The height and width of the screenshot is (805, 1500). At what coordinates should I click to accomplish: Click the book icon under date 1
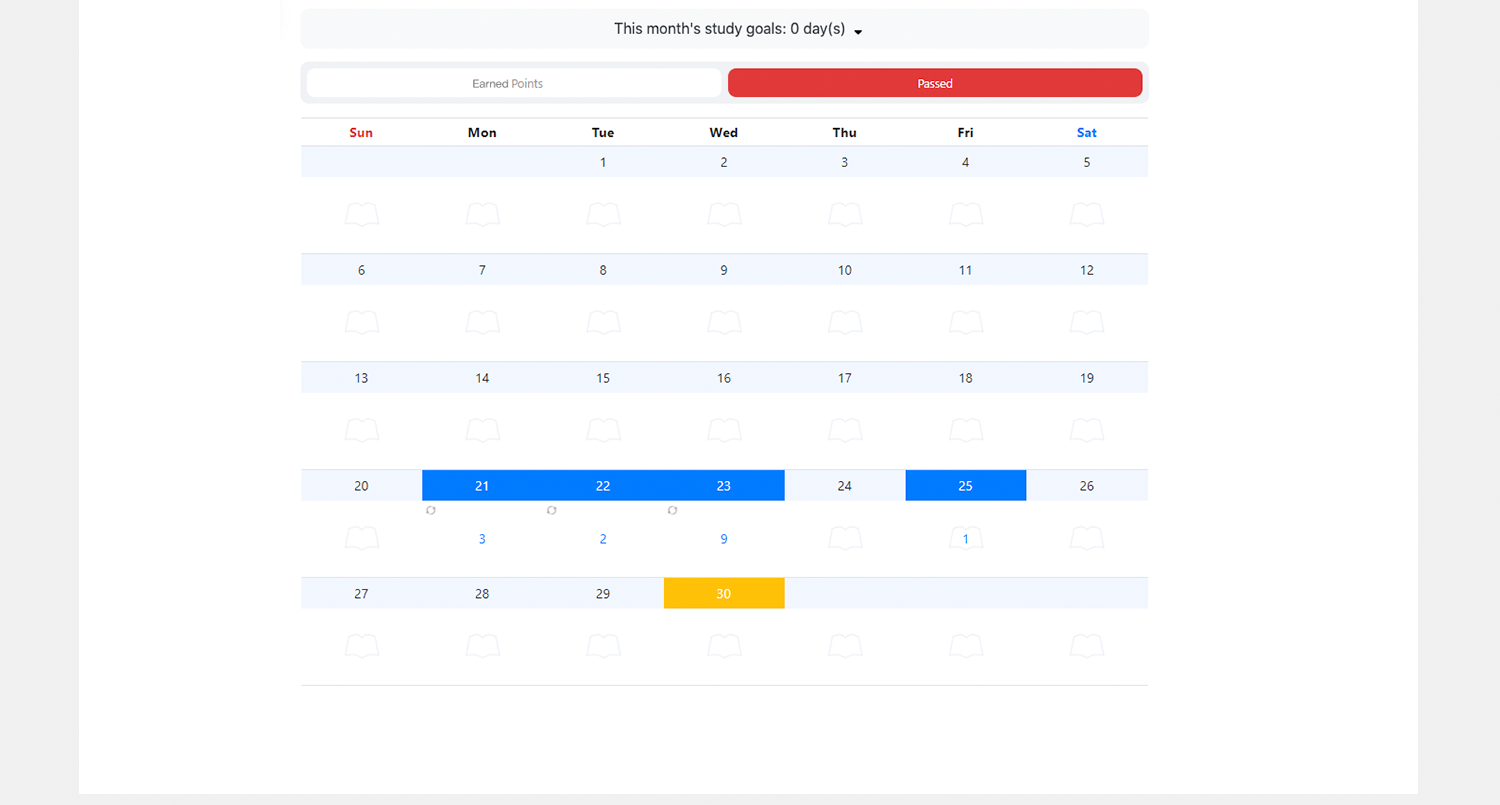[x=603, y=214]
